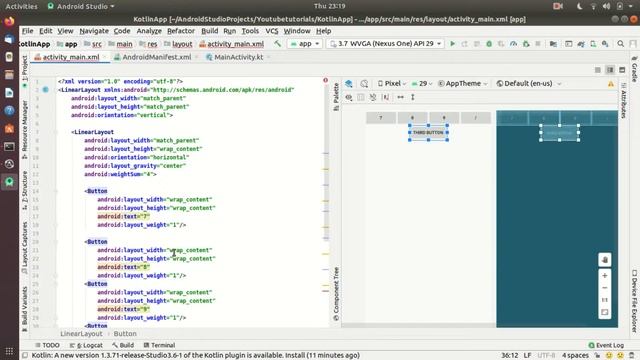640x360 pixels.
Task: Open the Terminal tool window button
Action: (159, 345)
